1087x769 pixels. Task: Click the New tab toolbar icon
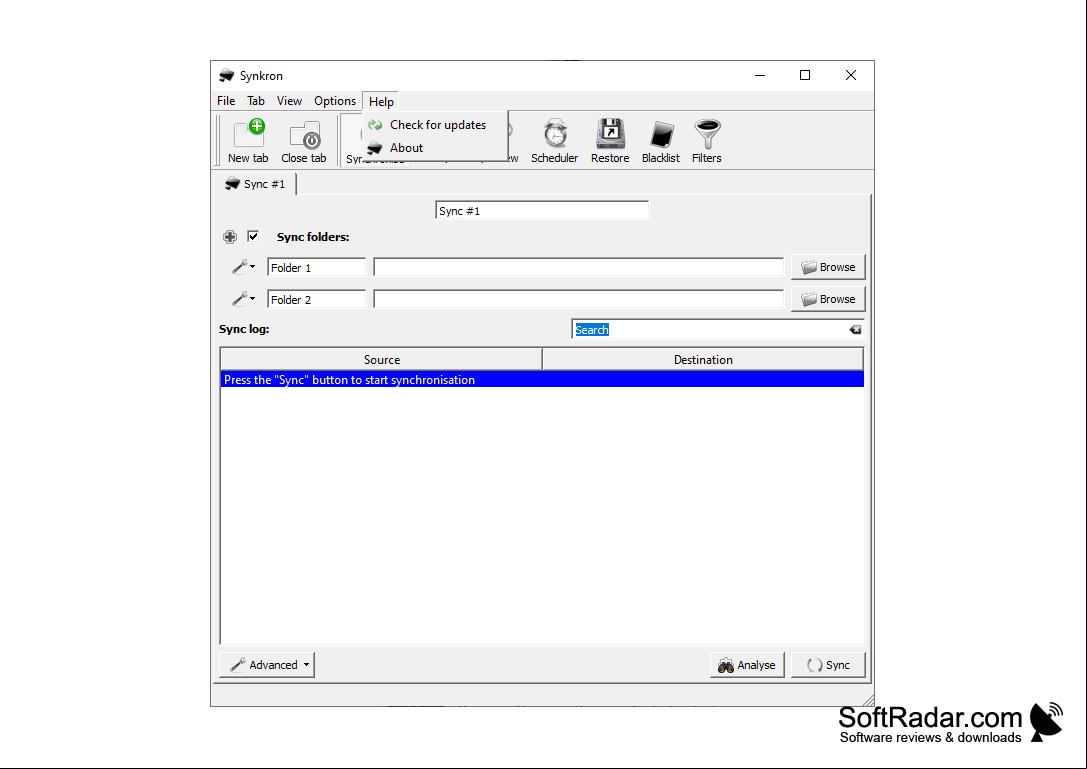[x=248, y=141]
